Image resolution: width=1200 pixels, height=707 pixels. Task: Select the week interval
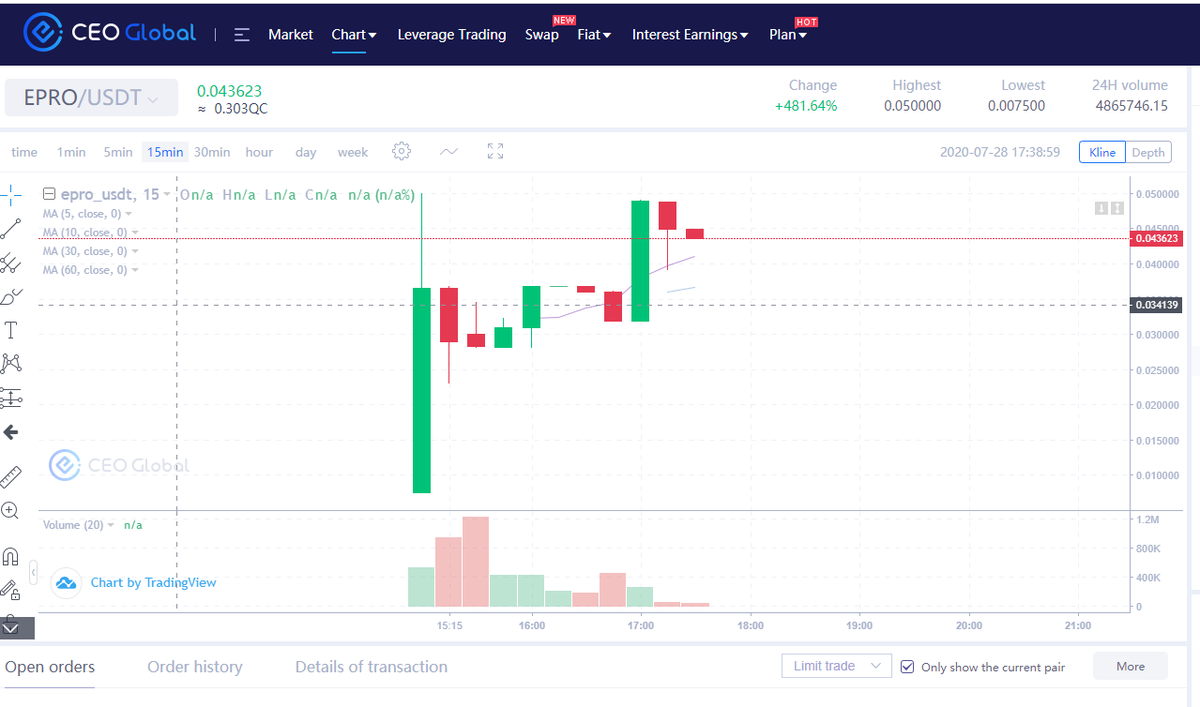(353, 152)
